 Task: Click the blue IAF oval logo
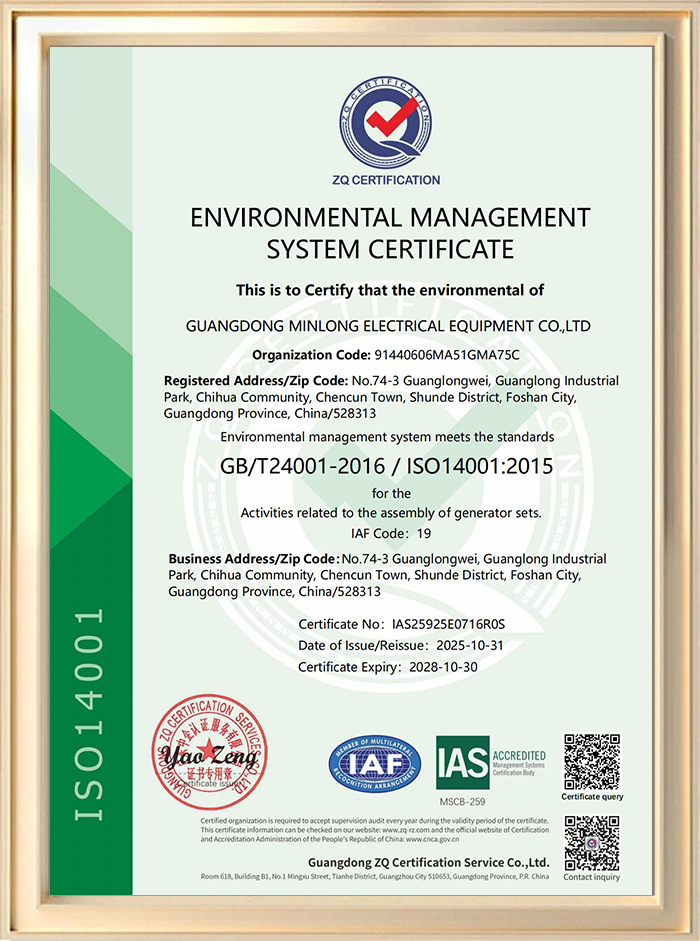click(x=374, y=766)
